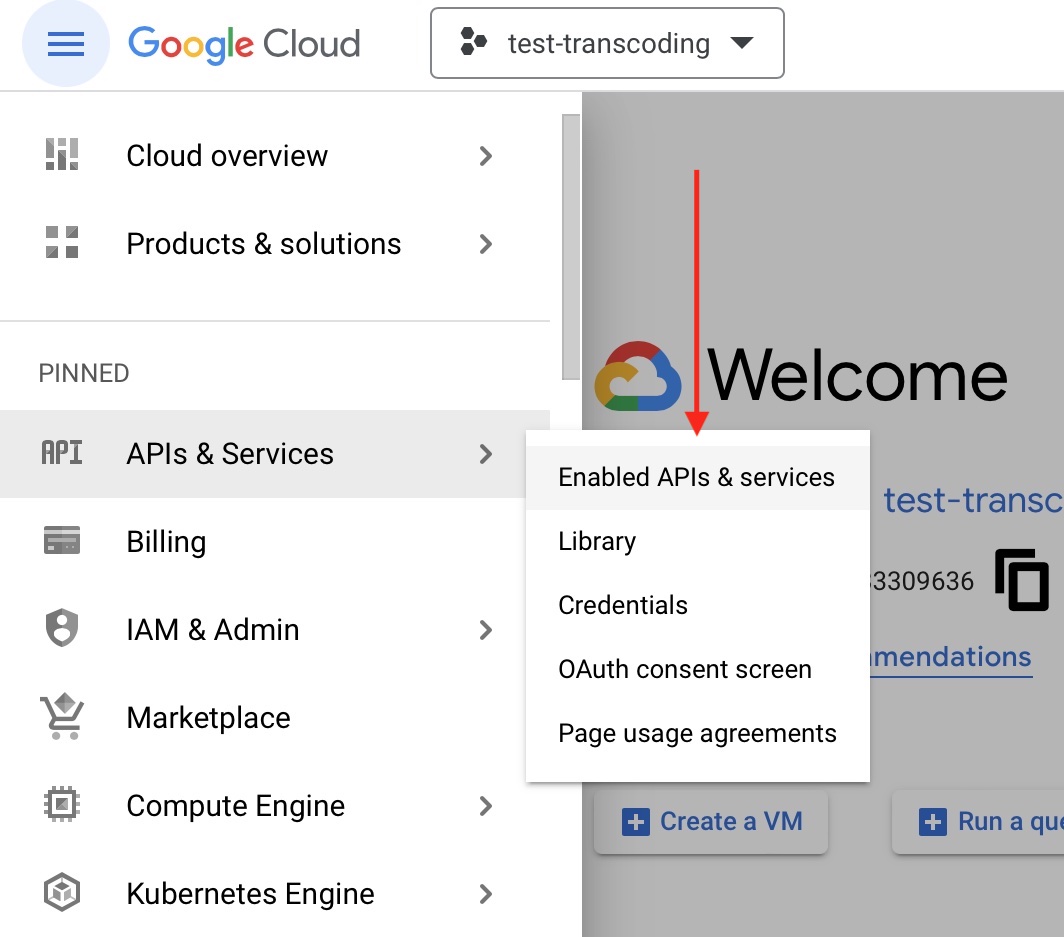The height and width of the screenshot is (937, 1064).
Task: Click the plus icon on Run a query
Action: click(x=933, y=822)
